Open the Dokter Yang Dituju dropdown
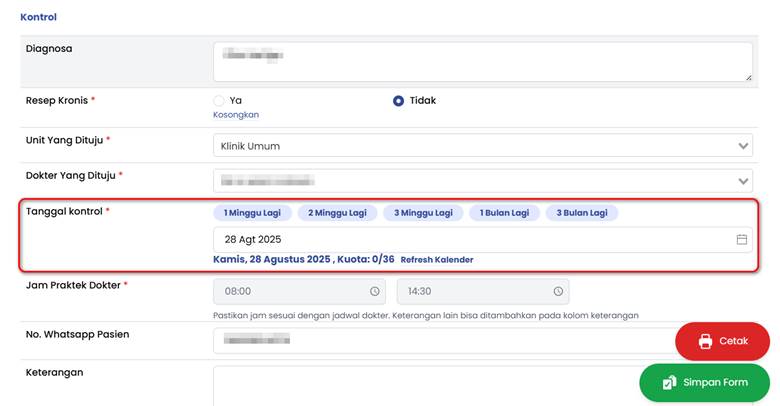The width and height of the screenshot is (780, 406). (743, 181)
